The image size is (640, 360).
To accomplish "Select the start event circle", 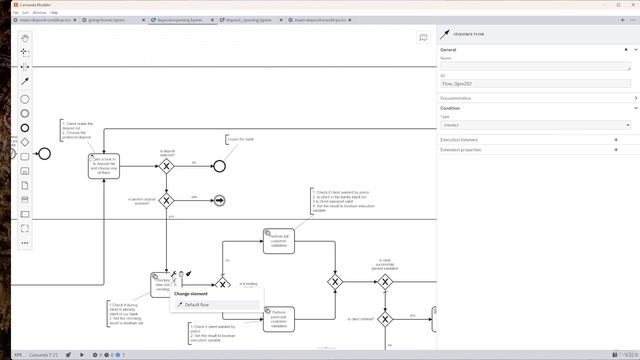I will (x=44, y=154).
